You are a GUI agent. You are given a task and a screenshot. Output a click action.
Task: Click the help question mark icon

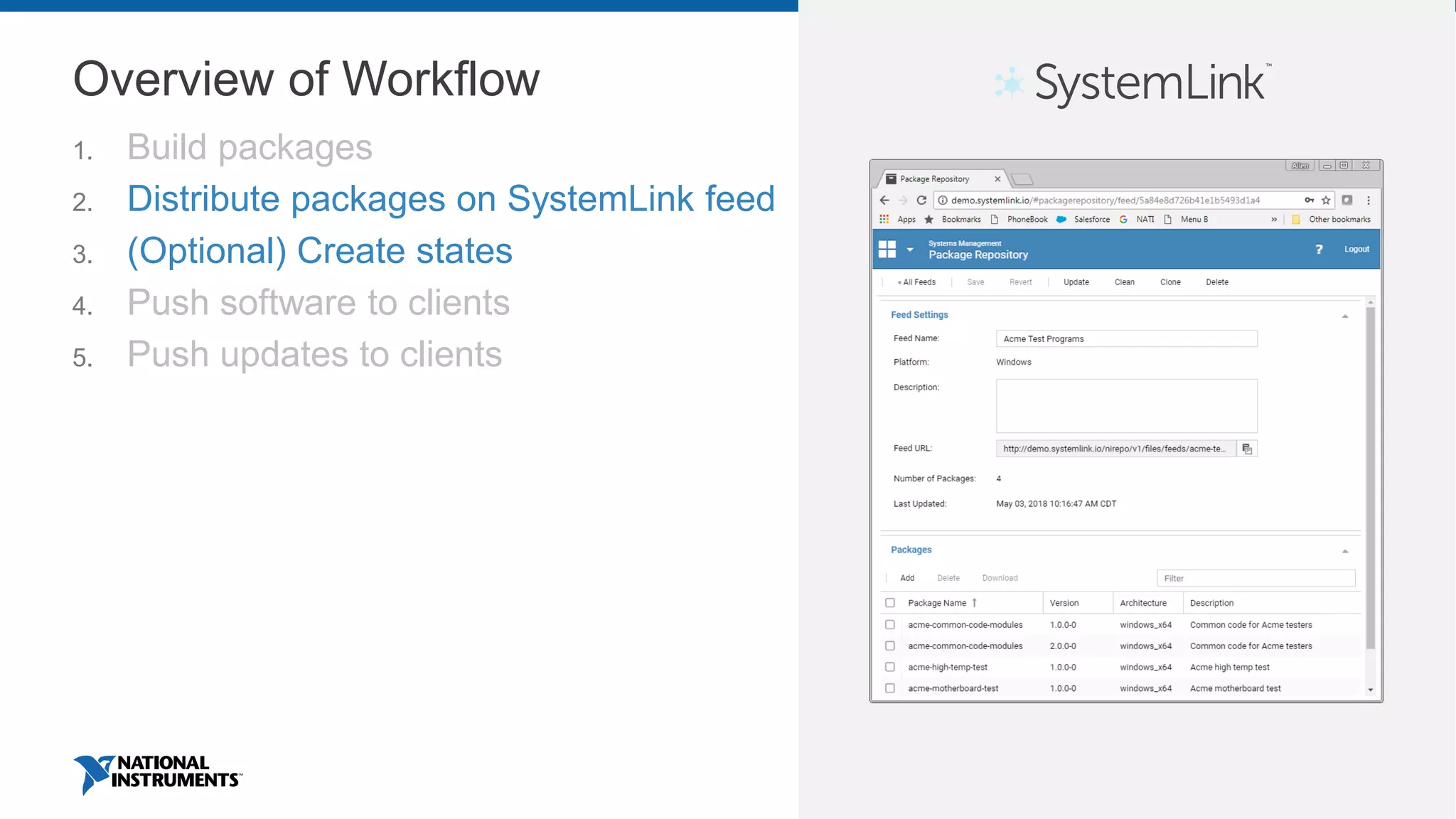[1319, 249]
